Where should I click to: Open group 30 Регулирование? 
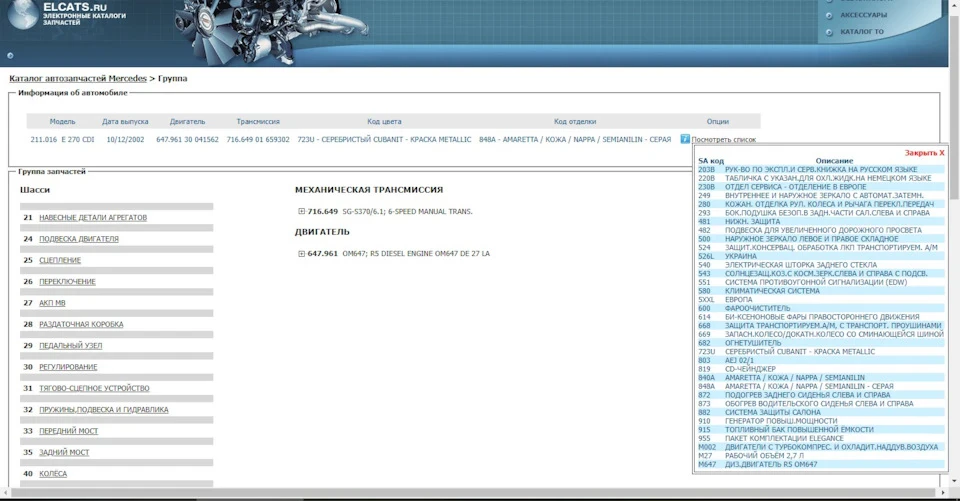click(x=69, y=367)
